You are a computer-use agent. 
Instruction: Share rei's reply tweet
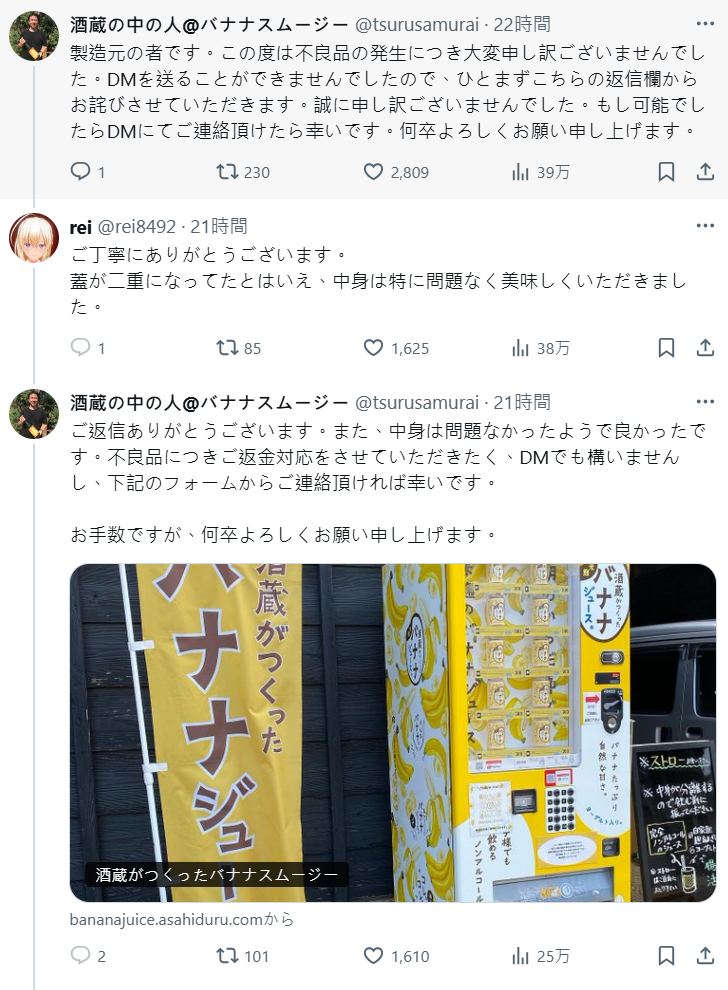click(705, 348)
